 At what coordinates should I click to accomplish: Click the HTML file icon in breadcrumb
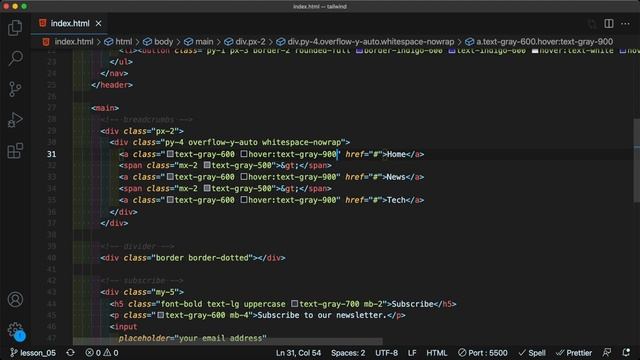pos(46,42)
